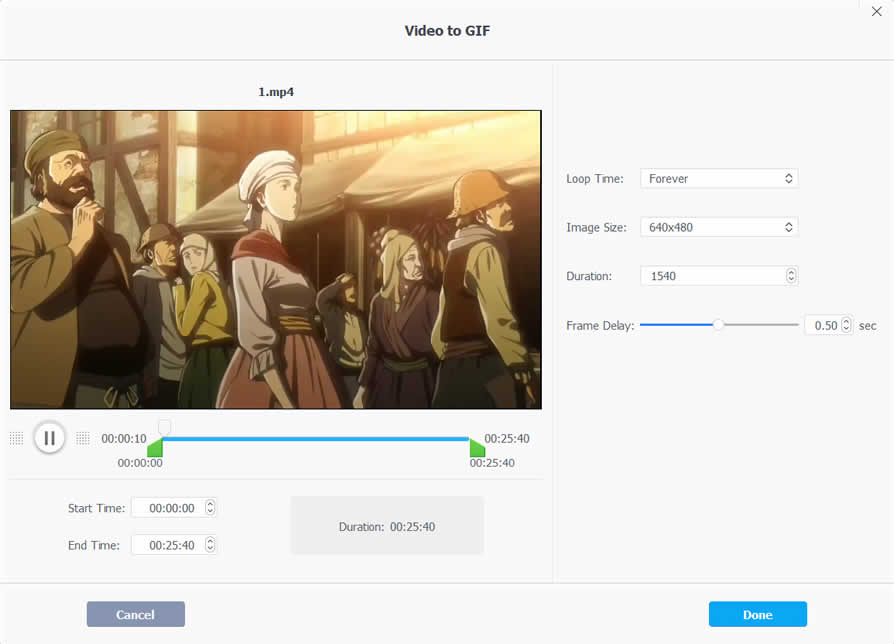Click the Start Time stepper arrows
This screenshot has width=894, height=644.
(x=210, y=508)
